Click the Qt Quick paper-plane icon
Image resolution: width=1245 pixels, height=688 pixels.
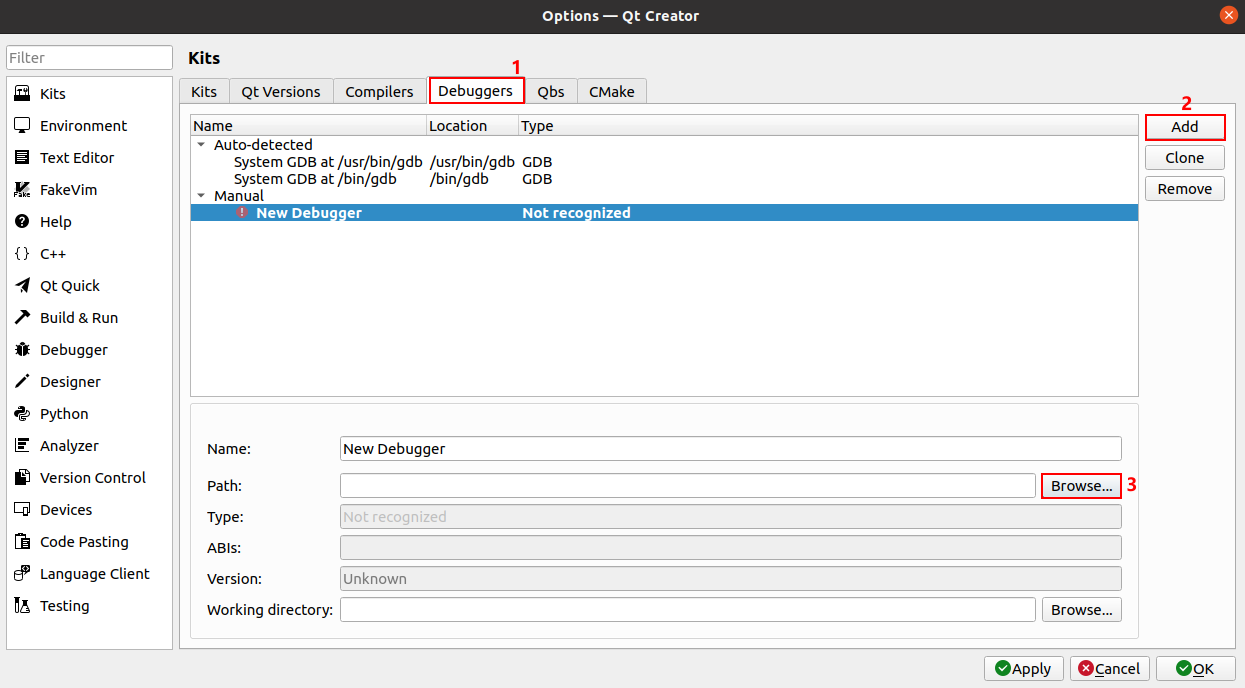(22, 286)
